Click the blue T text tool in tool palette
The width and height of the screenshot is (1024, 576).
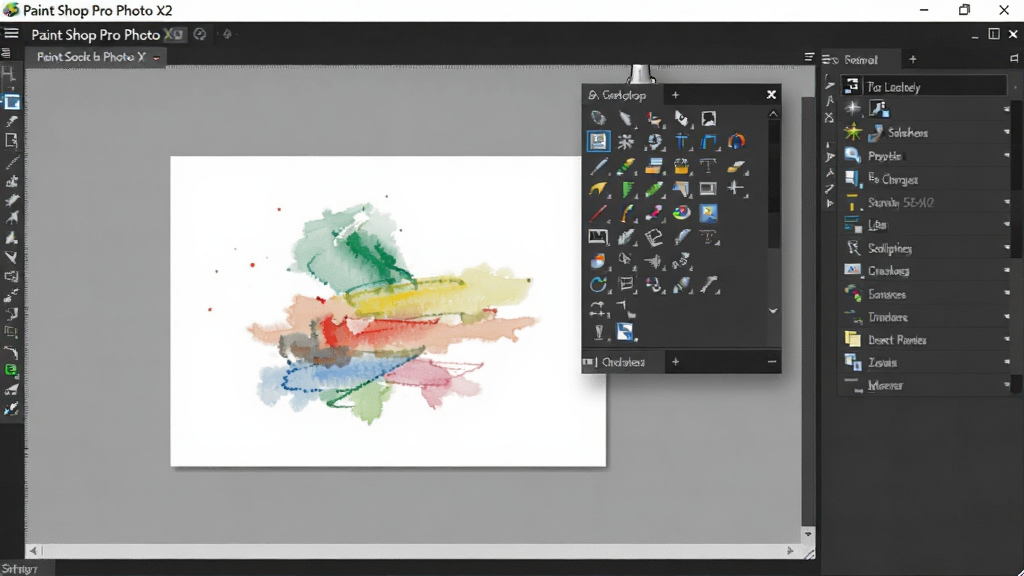click(x=681, y=142)
